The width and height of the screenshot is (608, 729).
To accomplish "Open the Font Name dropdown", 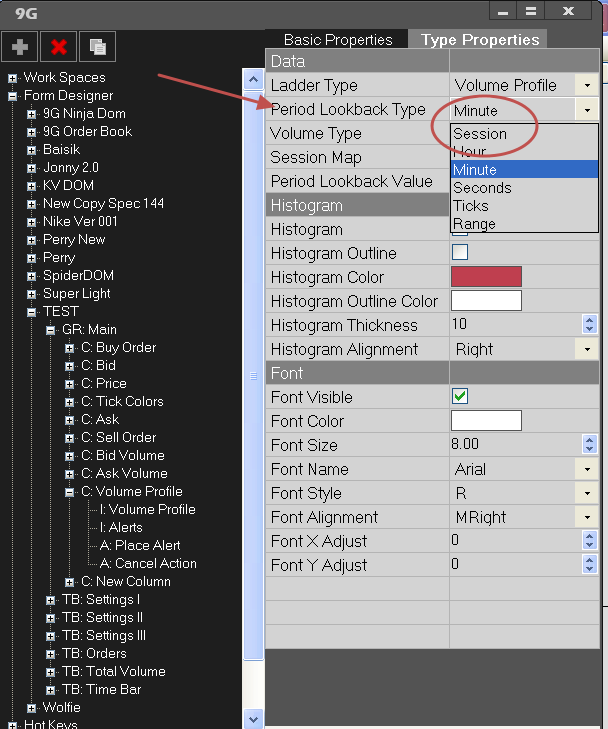I will 587,469.
